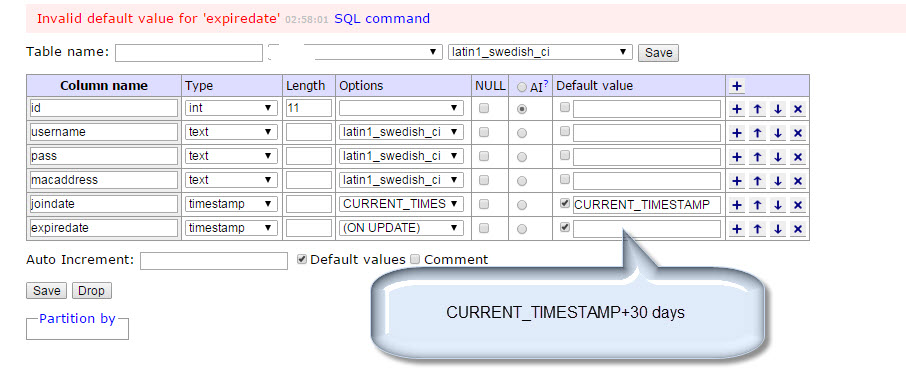Enable the Comment checkbox
The image size is (906, 379).
[x=414, y=259]
